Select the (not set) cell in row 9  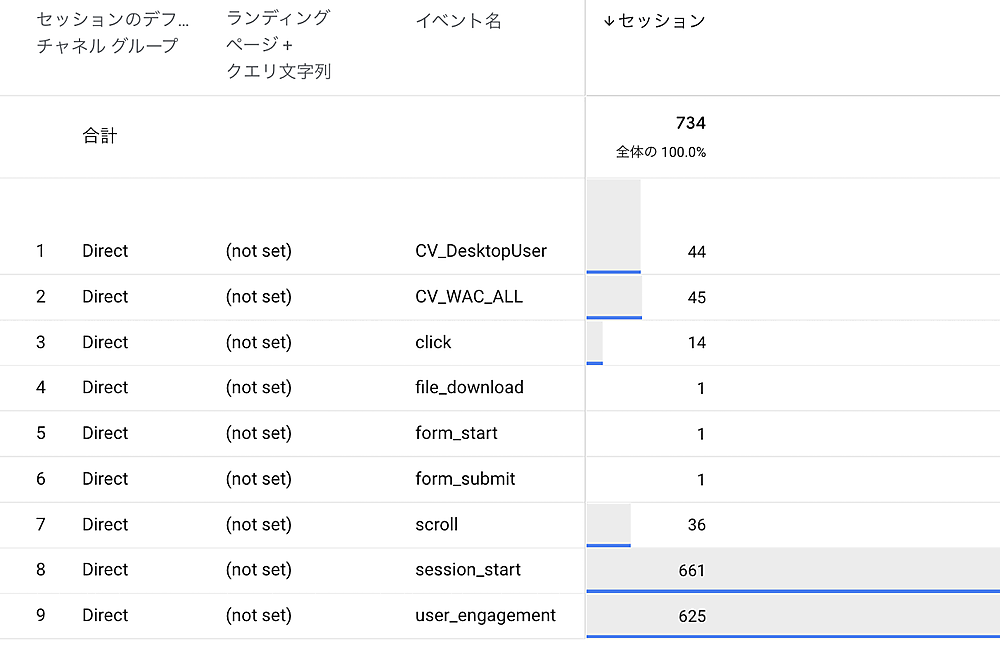(x=259, y=616)
